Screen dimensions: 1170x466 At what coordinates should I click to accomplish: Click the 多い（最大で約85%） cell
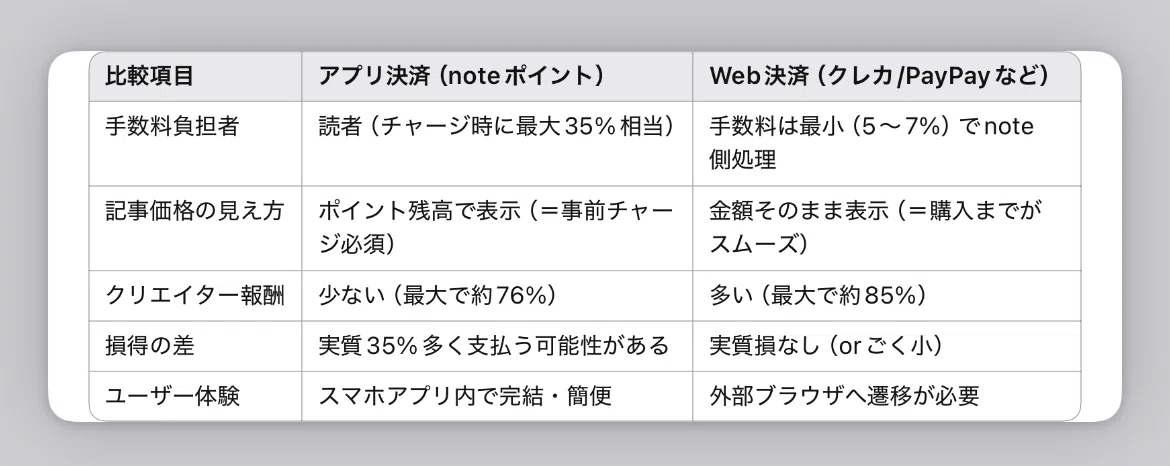click(886, 296)
